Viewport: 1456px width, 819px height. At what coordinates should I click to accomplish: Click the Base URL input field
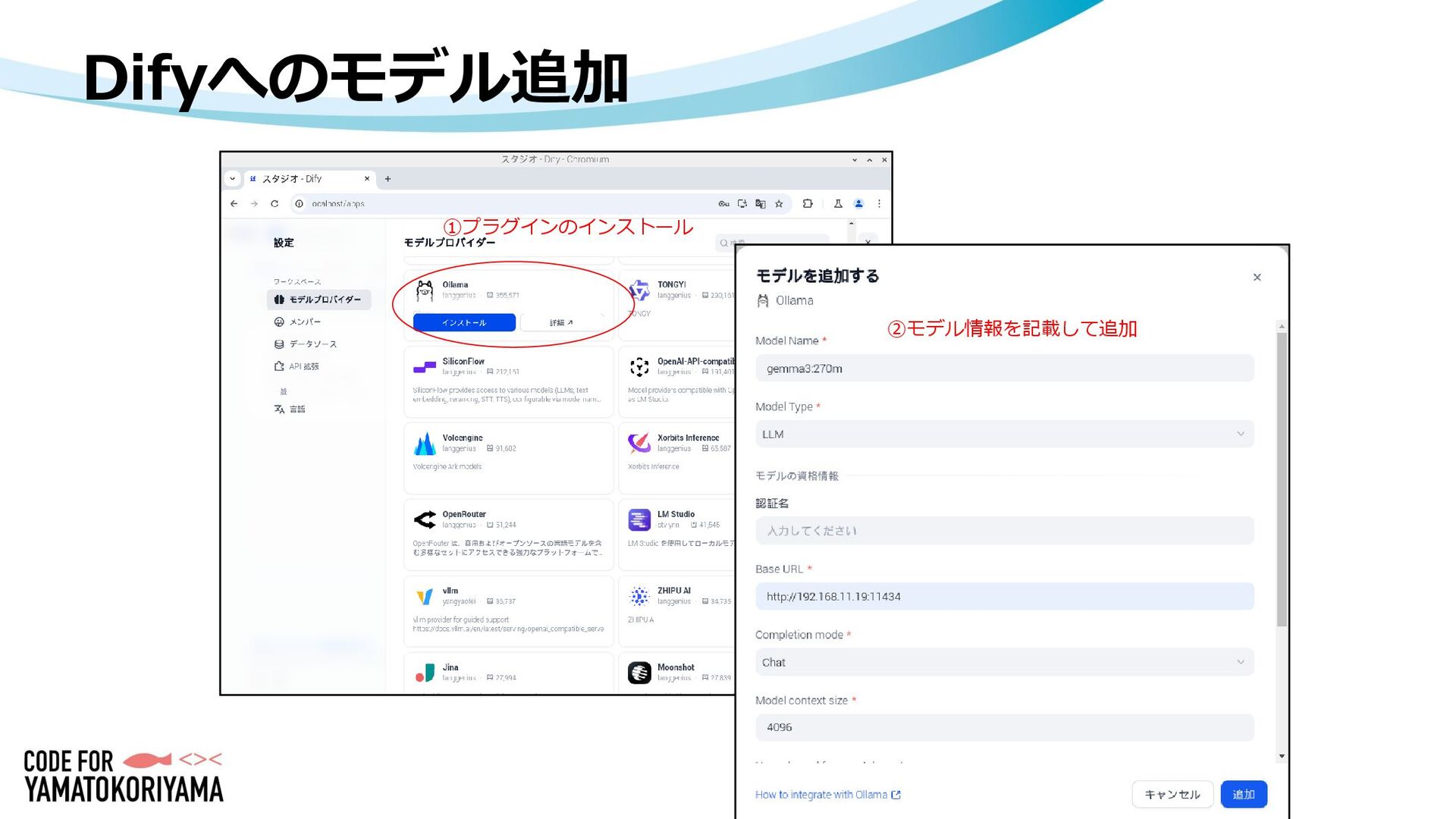point(1004,596)
